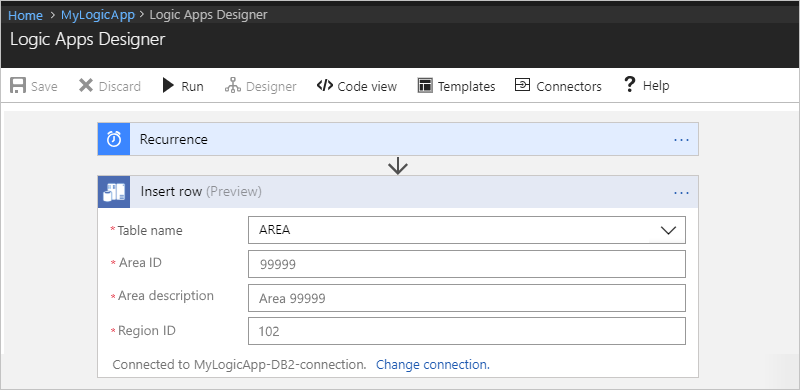Click the Save floppy disk icon

pyautogui.click(x=18, y=85)
